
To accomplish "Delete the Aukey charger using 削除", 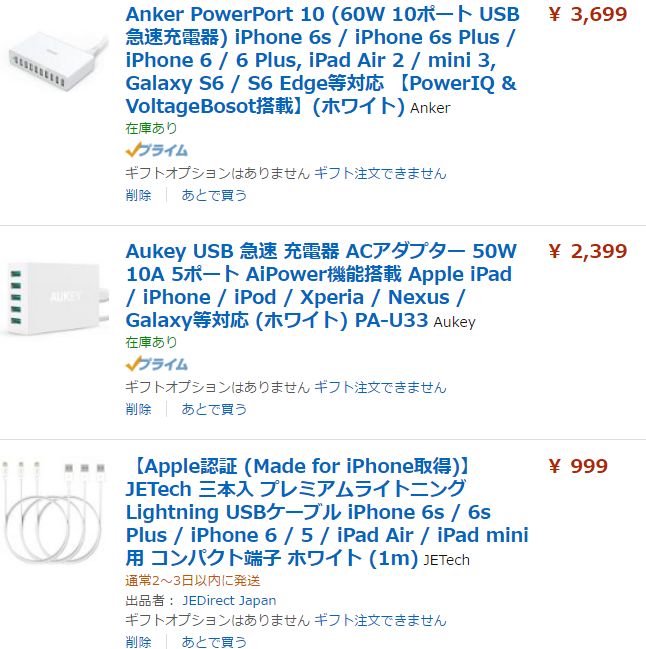I will coord(139,409).
